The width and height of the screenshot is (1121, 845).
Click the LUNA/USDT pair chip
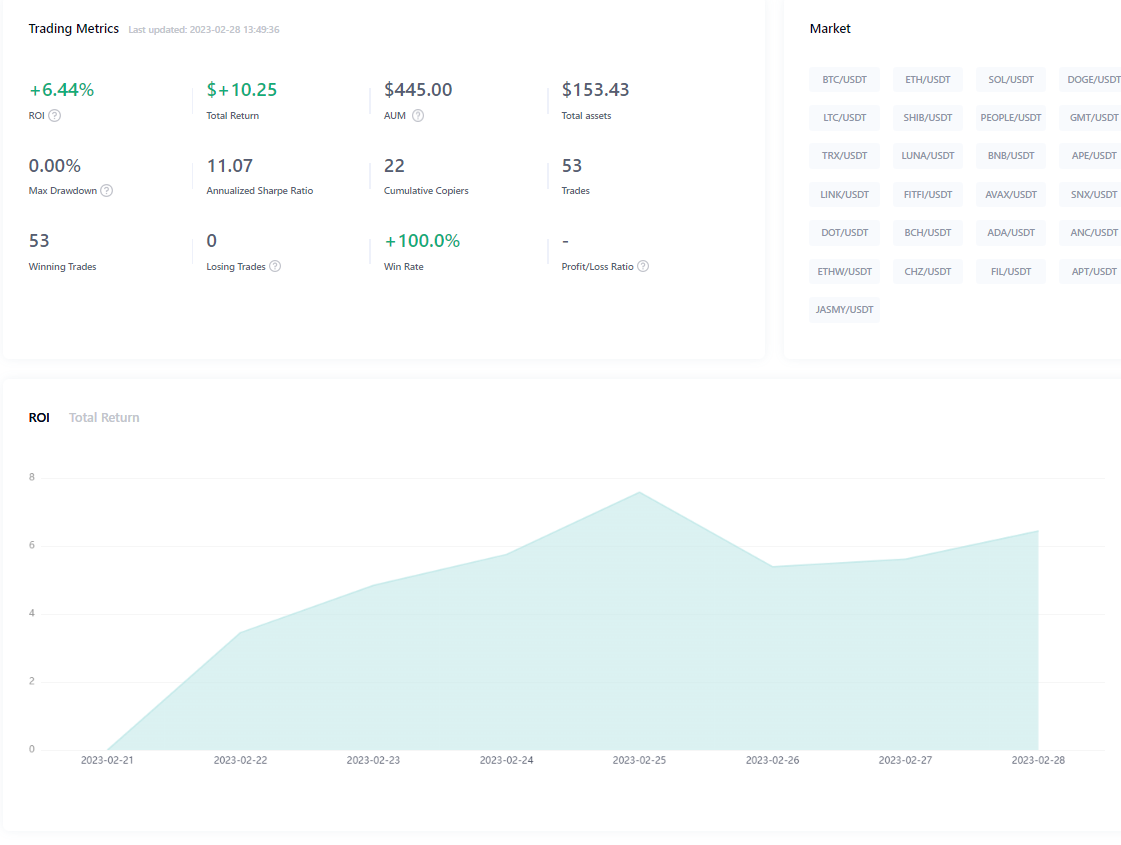[x=927, y=156]
